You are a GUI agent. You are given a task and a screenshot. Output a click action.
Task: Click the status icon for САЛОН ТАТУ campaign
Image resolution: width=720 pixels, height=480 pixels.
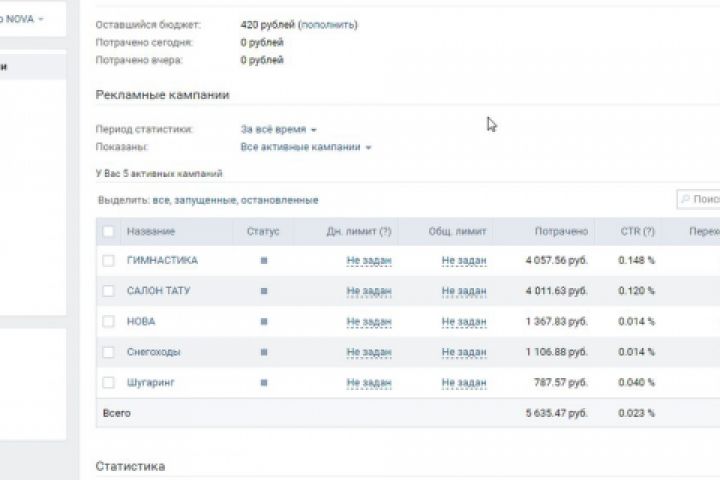point(264,291)
